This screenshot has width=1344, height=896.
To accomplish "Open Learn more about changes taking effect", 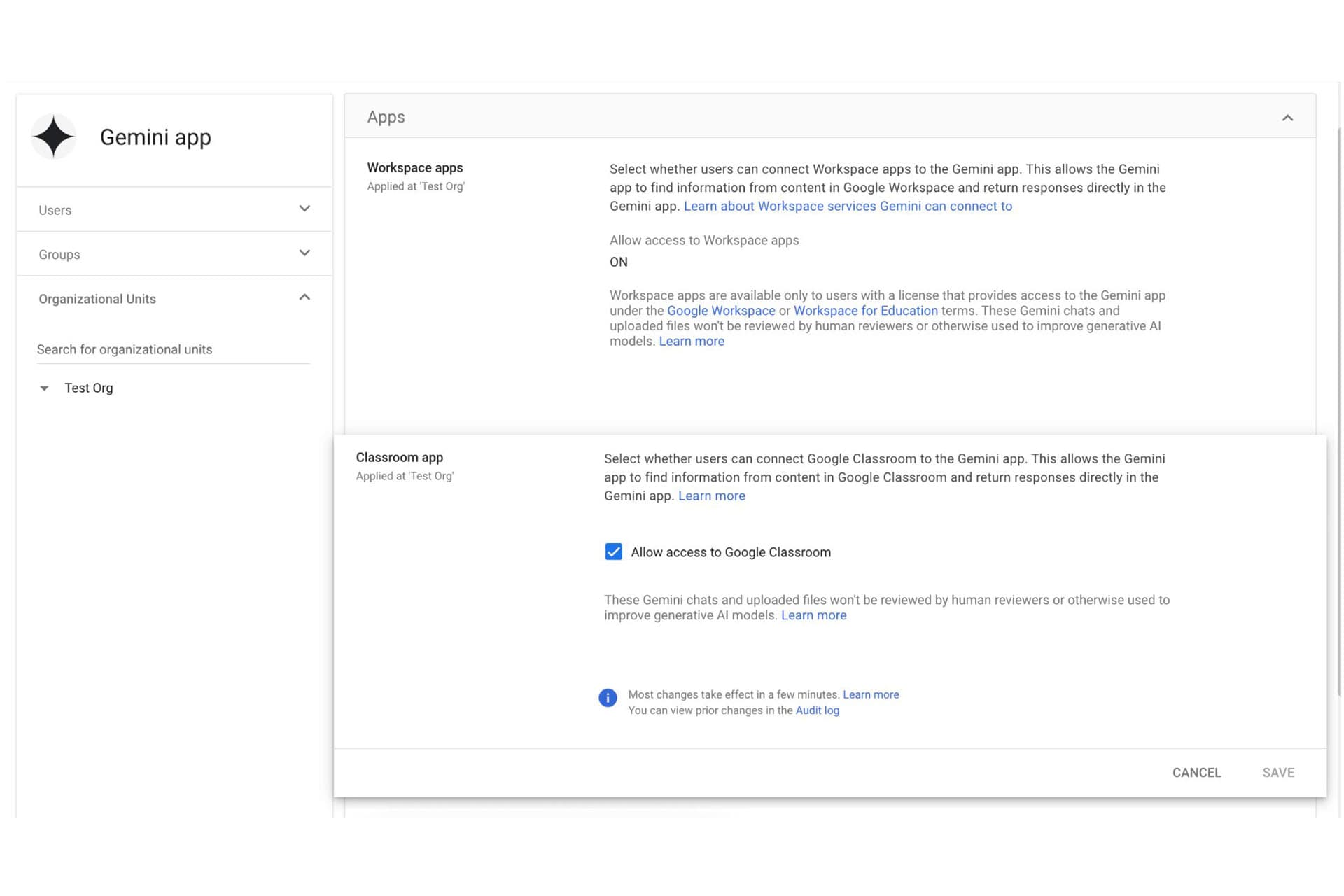I will (871, 694).
